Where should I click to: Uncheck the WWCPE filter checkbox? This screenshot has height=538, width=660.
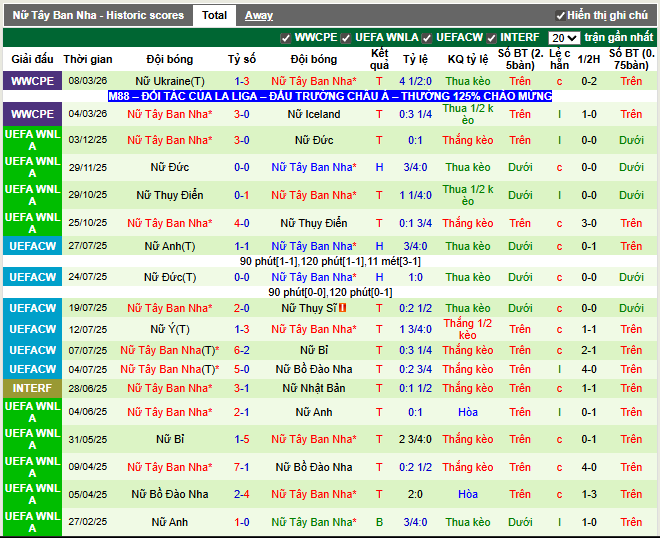tap(287, 38)
